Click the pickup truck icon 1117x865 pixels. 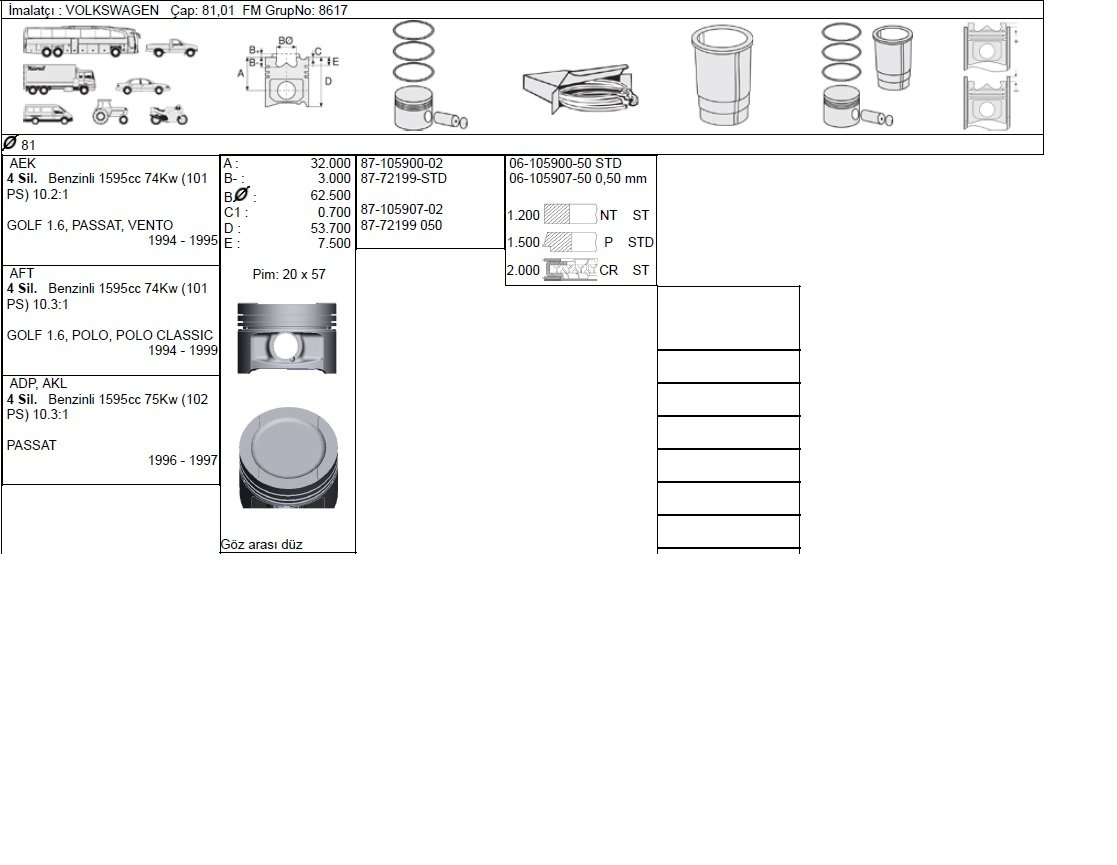(x=172, y=48)
